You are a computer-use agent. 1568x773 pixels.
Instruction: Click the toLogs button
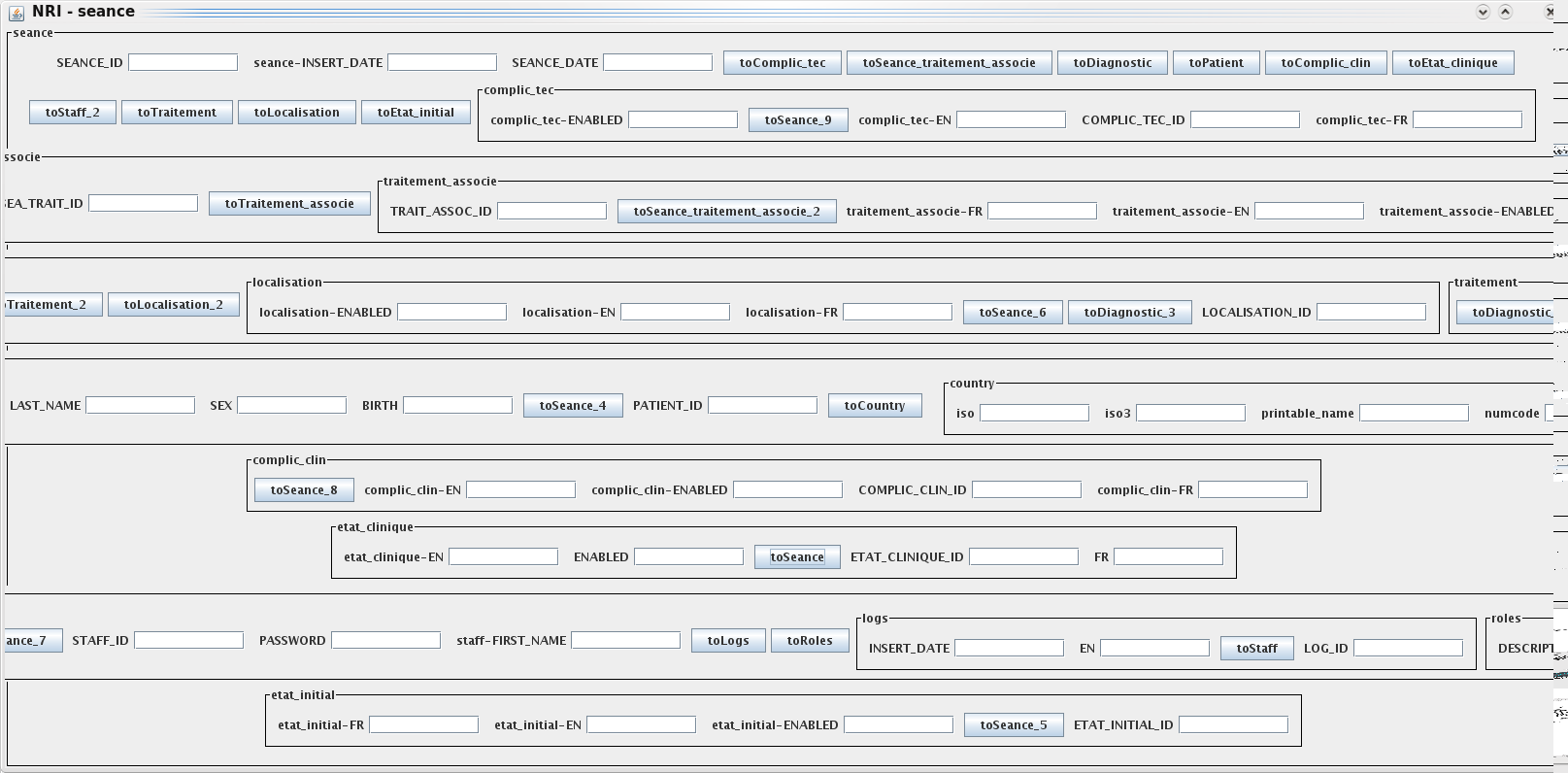(x=727, y=641)
